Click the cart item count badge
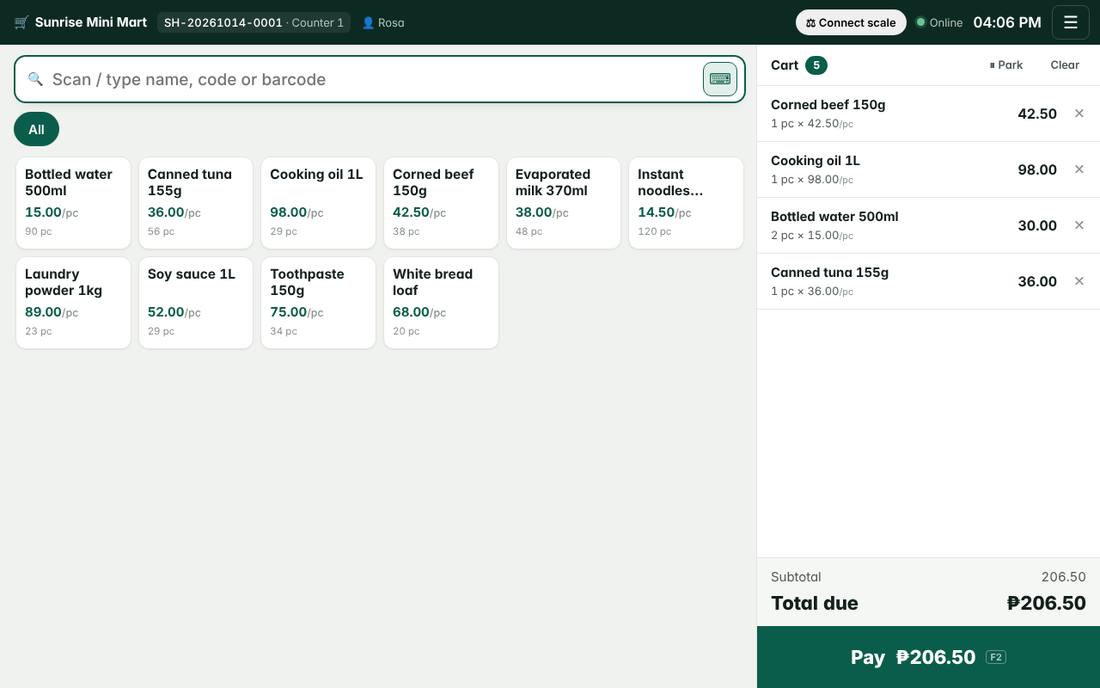Viewport: 1100px width, 688px height. (816, 65)
